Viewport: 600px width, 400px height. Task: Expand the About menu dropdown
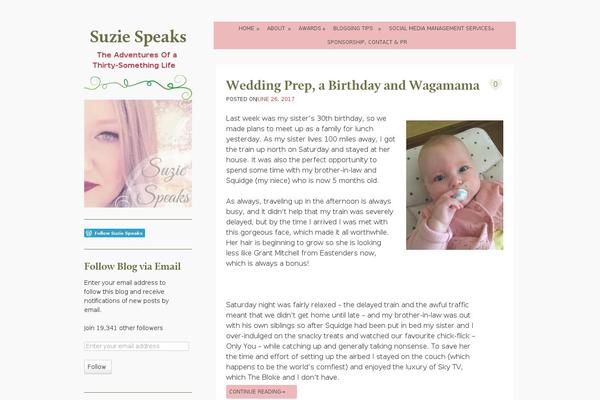pos(279,29)
